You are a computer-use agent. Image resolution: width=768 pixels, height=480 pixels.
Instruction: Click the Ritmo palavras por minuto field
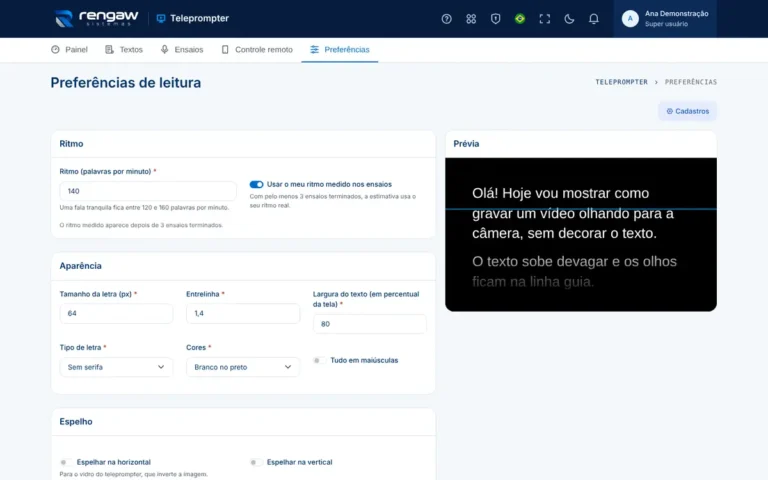[148, 191]
